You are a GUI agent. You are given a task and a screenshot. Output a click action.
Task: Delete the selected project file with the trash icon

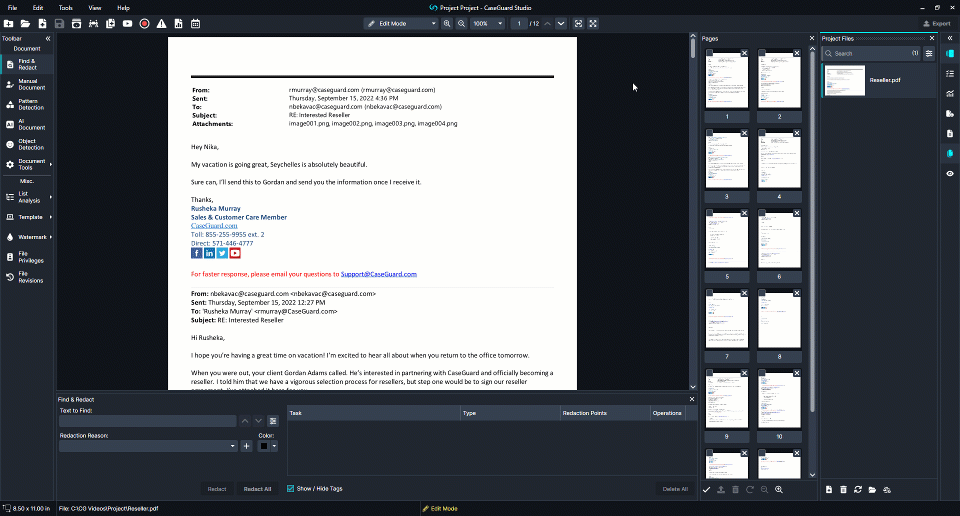click(843, 490)
